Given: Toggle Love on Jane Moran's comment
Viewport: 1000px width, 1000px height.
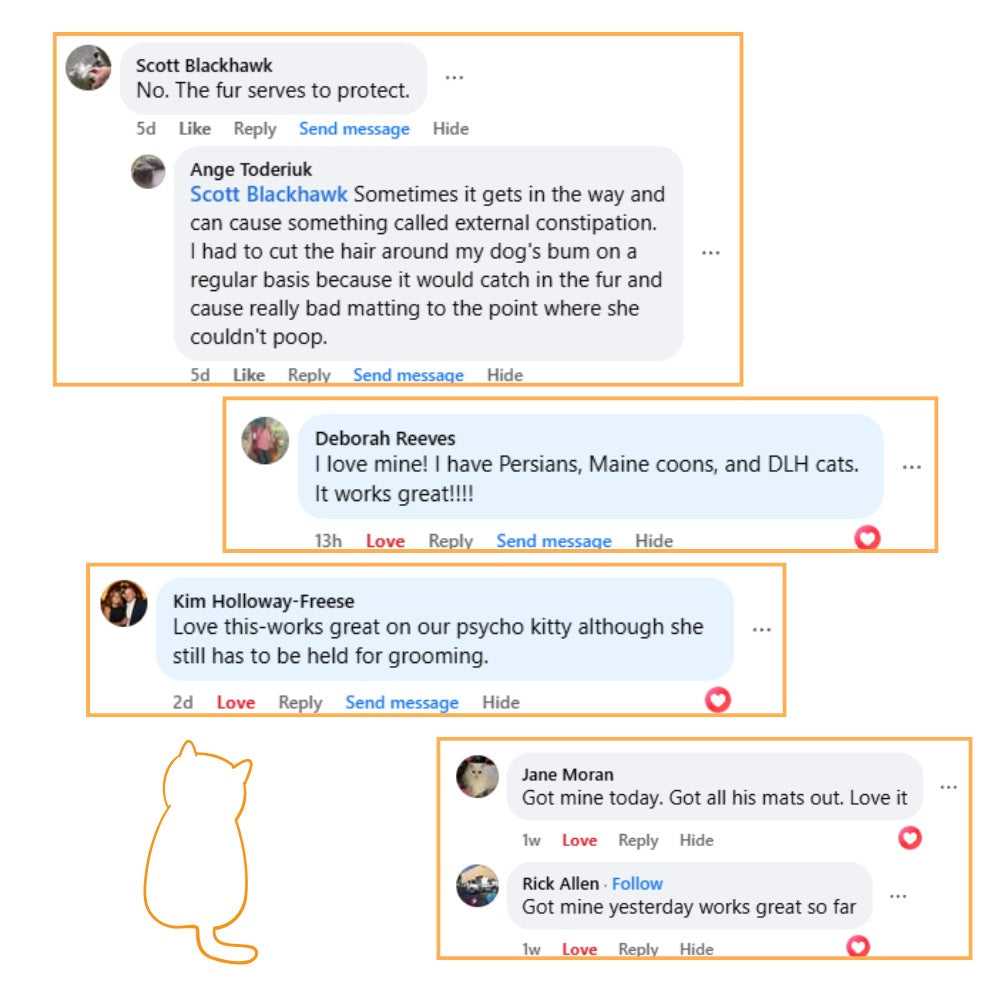Looking at the screenshot, I should 579,841.
